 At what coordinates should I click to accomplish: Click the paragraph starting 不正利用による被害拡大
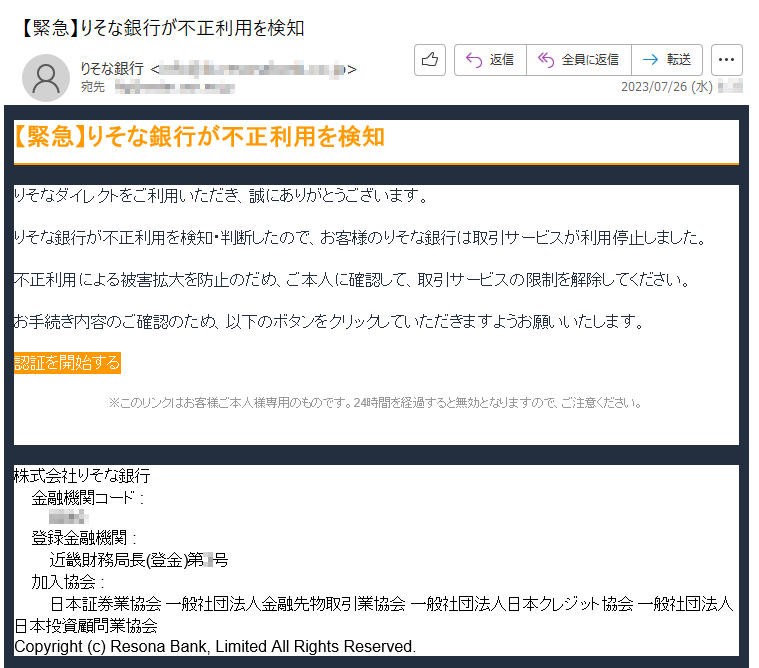click(352, 280)
